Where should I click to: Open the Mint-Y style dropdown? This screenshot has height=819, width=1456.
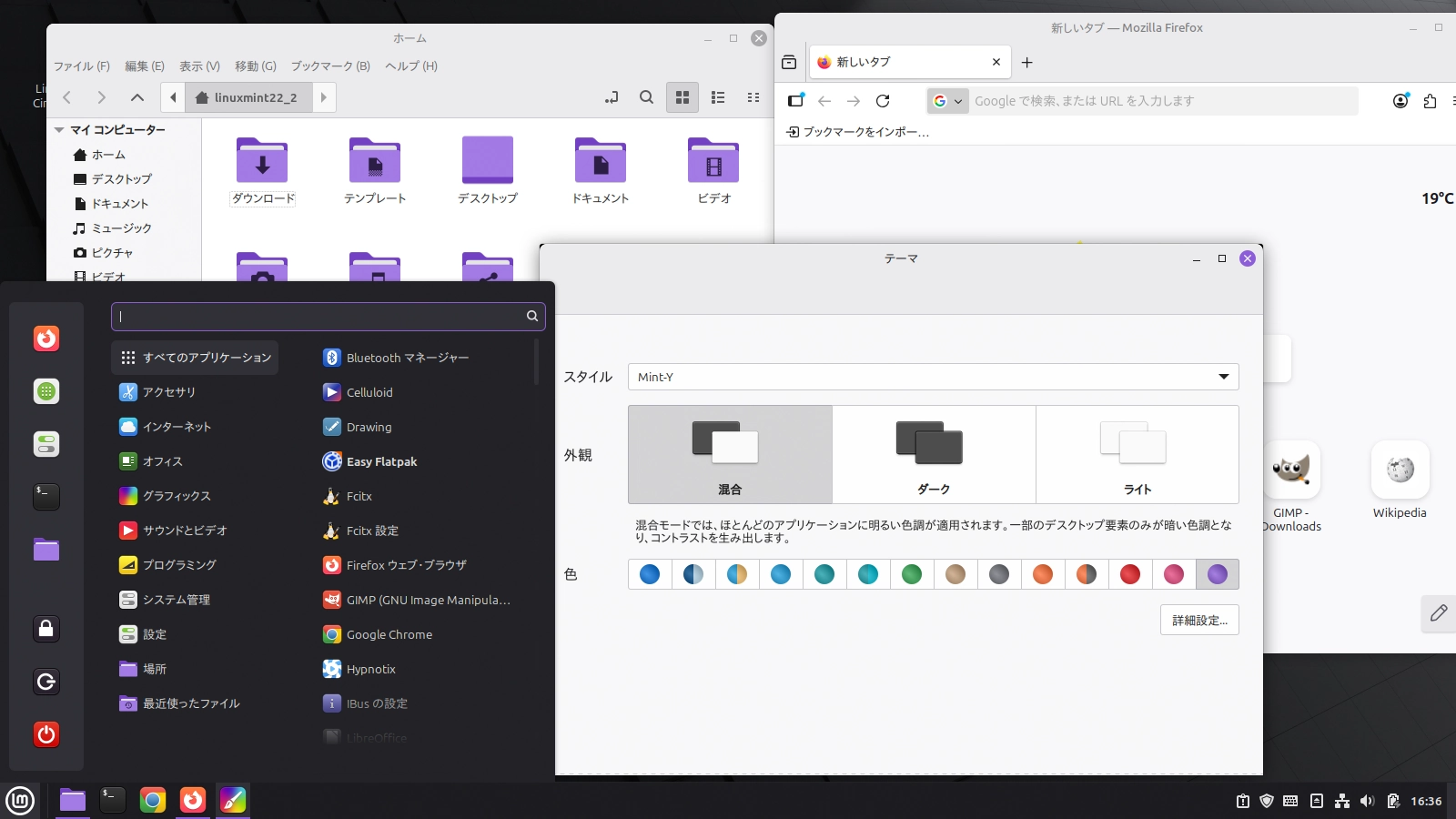coord(934,377)
